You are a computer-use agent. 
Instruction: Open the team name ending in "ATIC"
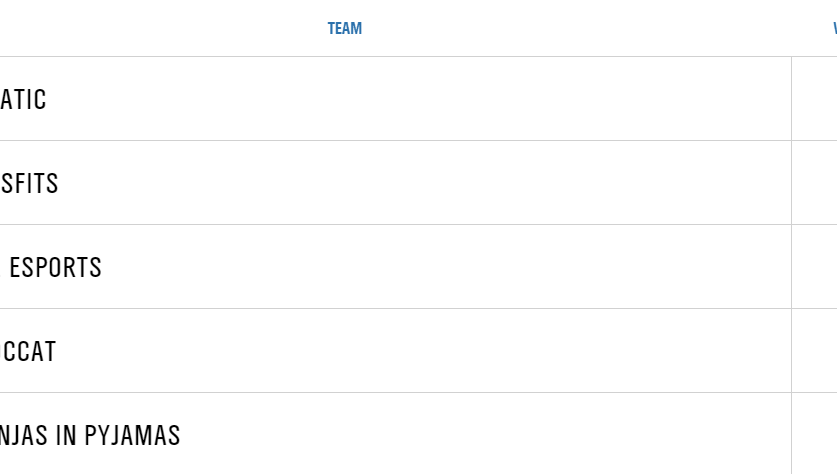[23, 100]
